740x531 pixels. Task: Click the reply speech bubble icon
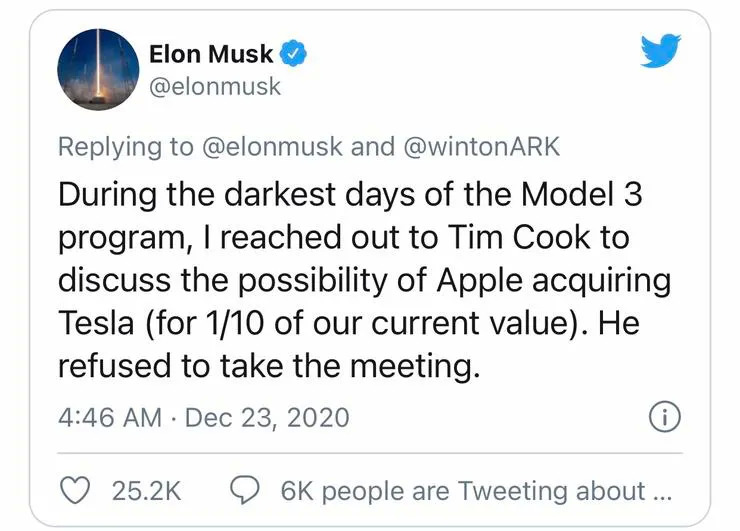(245, 490)
